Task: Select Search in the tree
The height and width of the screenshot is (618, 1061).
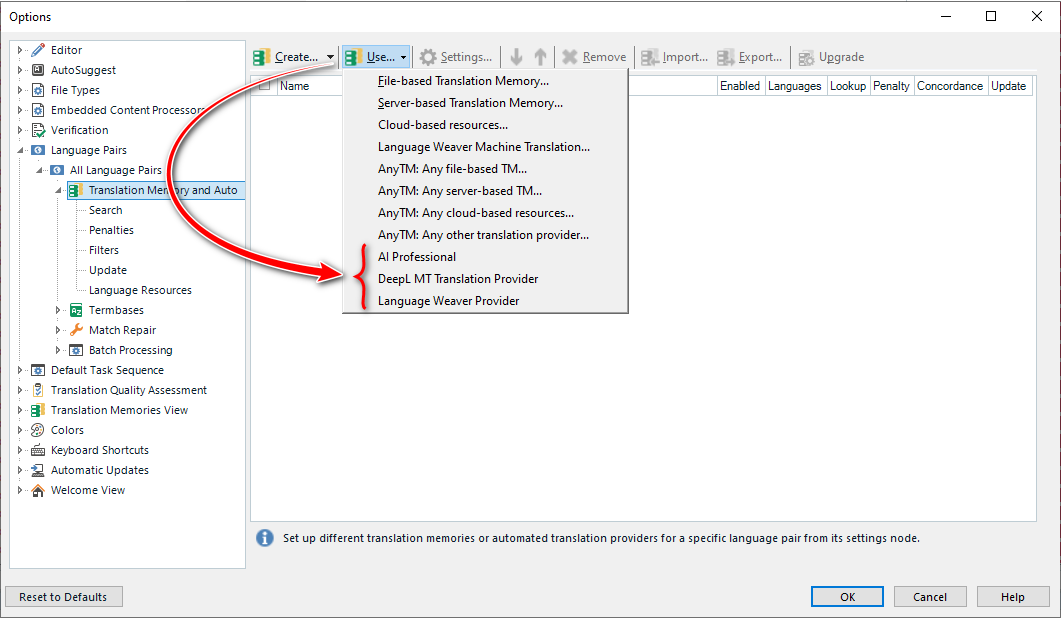Action: (106, 211)
